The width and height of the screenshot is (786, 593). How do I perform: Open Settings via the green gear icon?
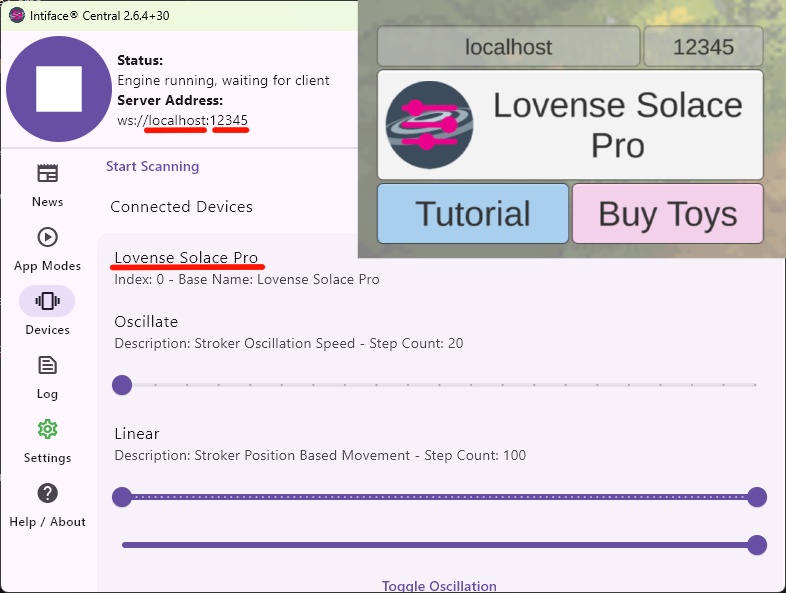[48, 429]
